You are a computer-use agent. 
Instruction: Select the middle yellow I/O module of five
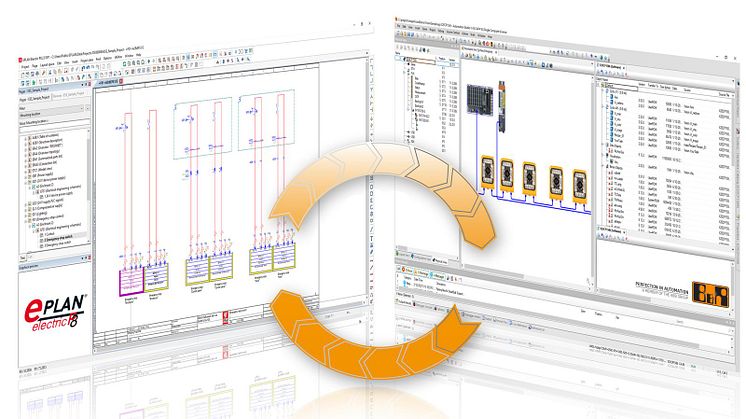click(x=529, y=178)
